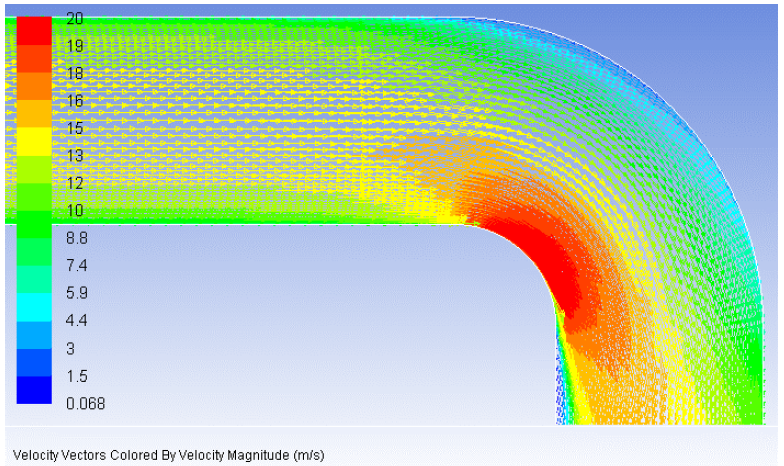Click the legend value 7.4

(76, 266)
